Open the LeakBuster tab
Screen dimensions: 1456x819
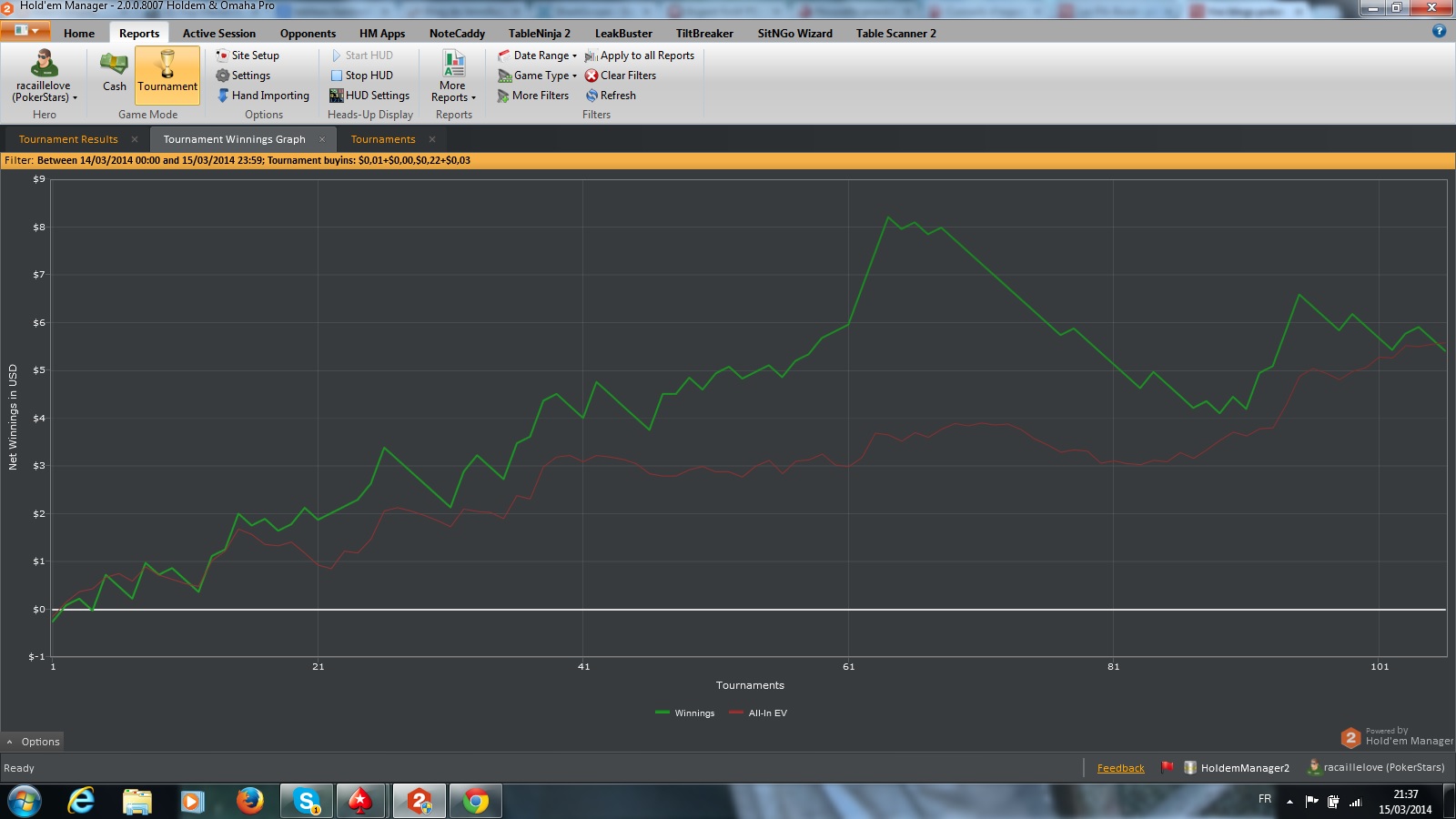coord(623,34)
